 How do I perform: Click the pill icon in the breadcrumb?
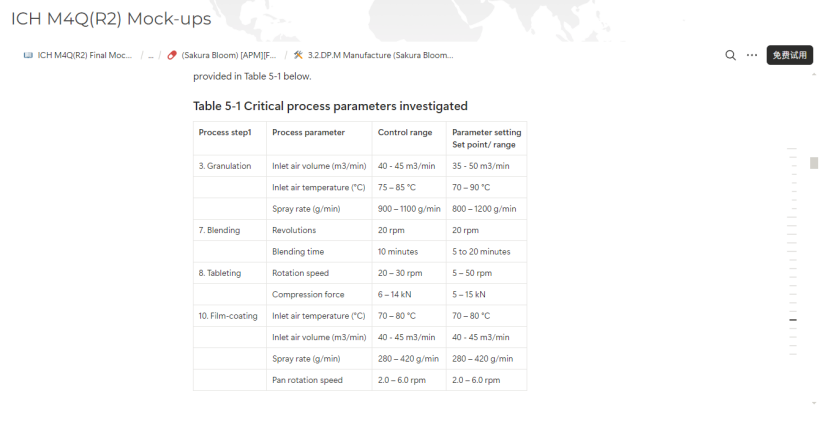click(172, 56)
